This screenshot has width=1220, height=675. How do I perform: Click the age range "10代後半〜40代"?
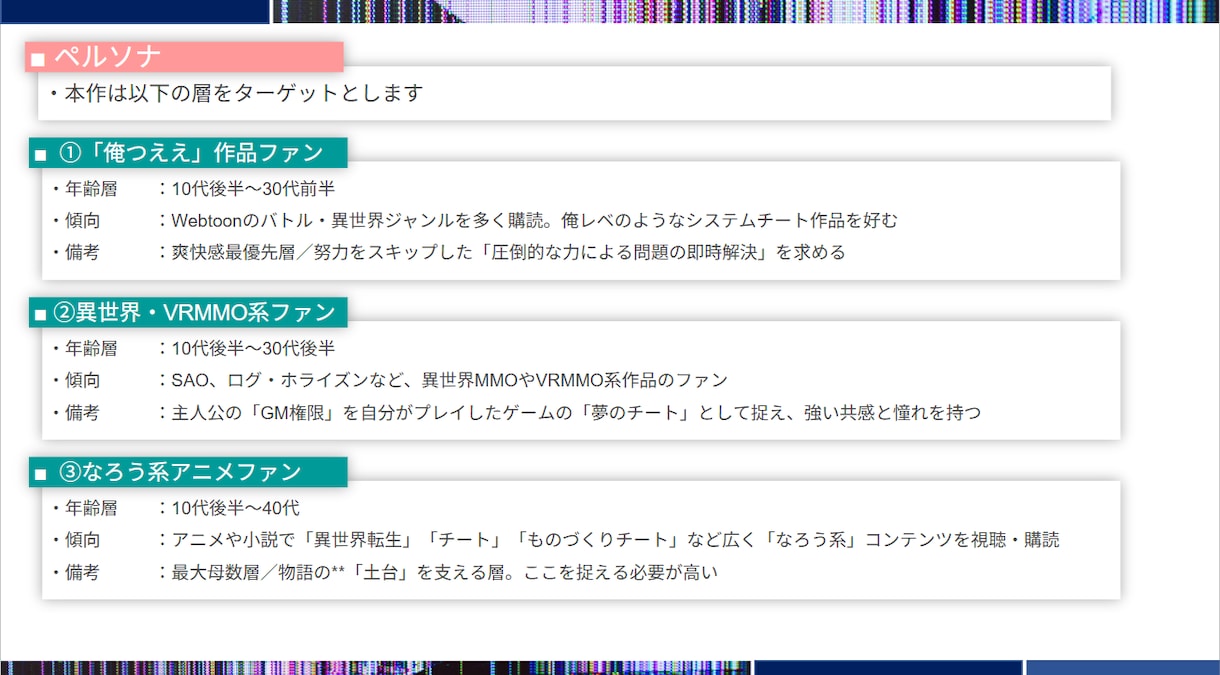(235, 508)
